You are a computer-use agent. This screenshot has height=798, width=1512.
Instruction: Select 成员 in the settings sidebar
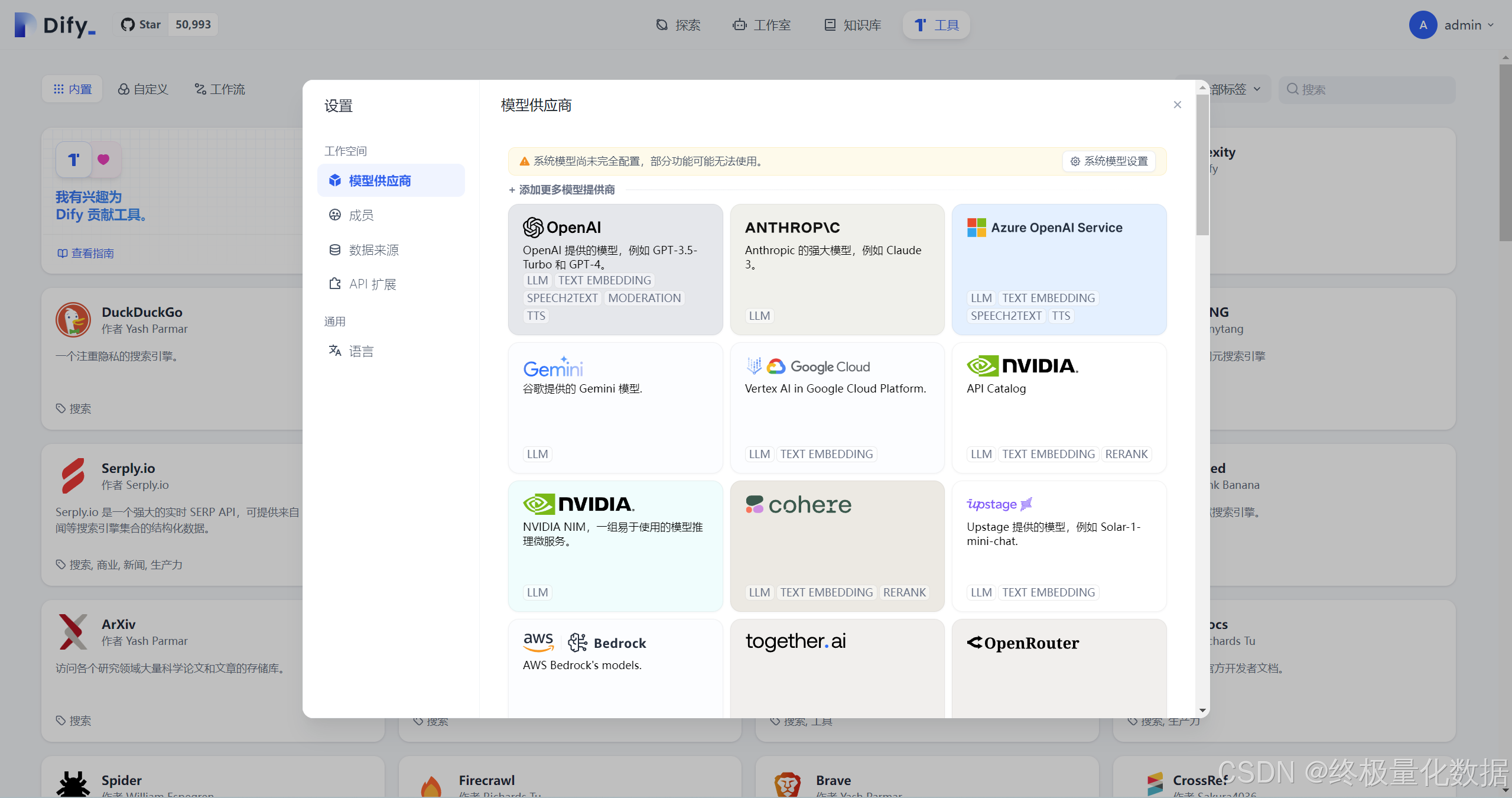(360, 215)
